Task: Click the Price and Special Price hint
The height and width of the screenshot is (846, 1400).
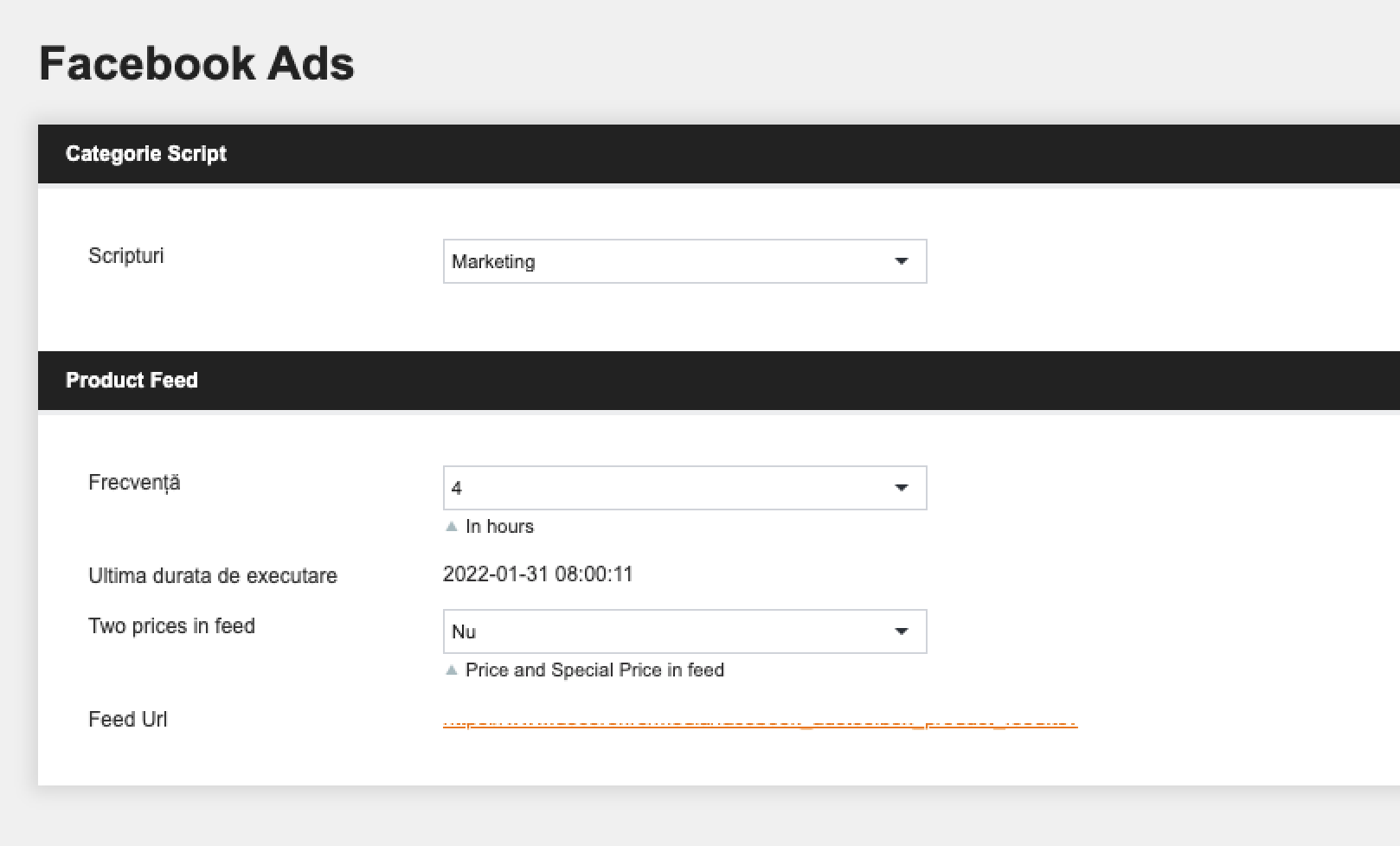Action: tap(594, 670)
